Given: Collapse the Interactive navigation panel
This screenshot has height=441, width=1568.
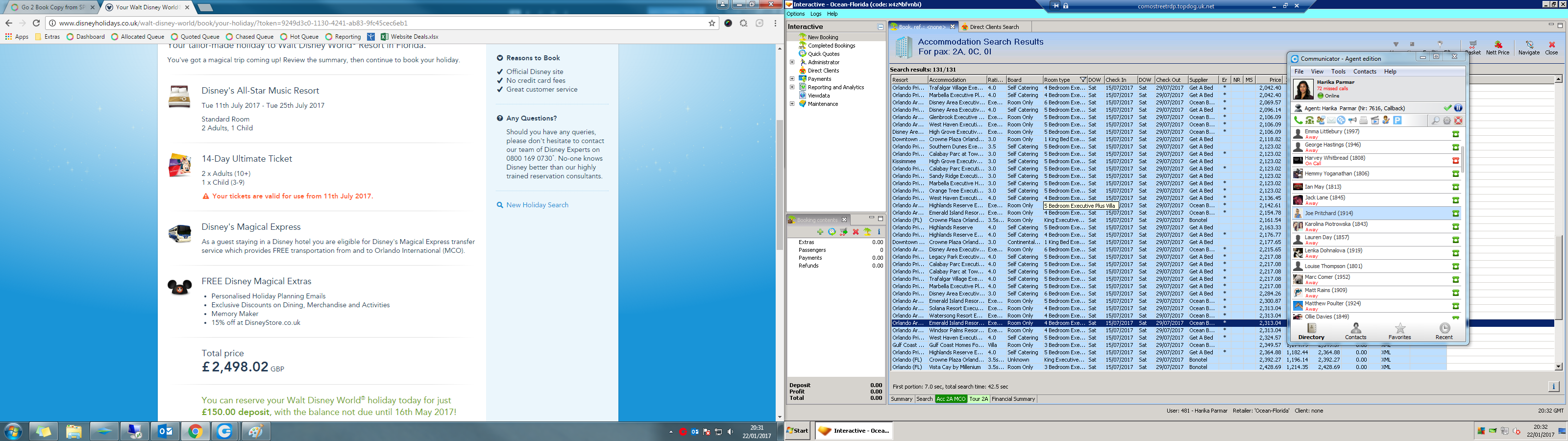Looking at the screenshot, I should click(x=880, y=27).
